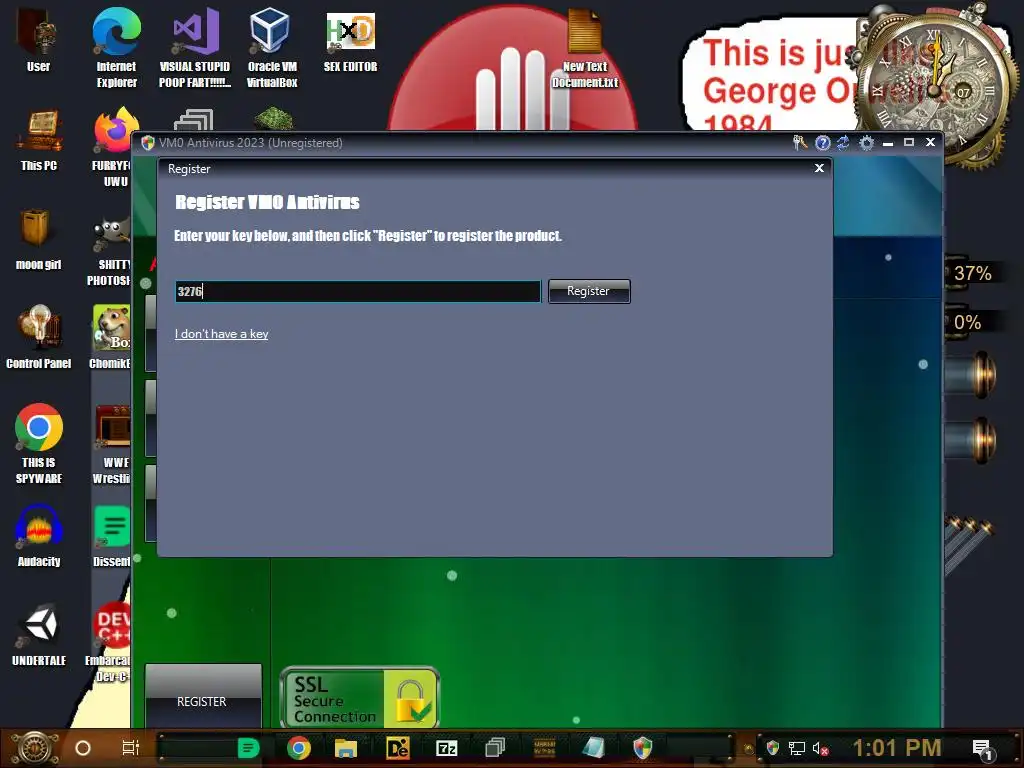The height and width of the screenshot is (768, 1024).
Task: Close the Register dialog
Action: pyautogui.click(x=819, y=168)
